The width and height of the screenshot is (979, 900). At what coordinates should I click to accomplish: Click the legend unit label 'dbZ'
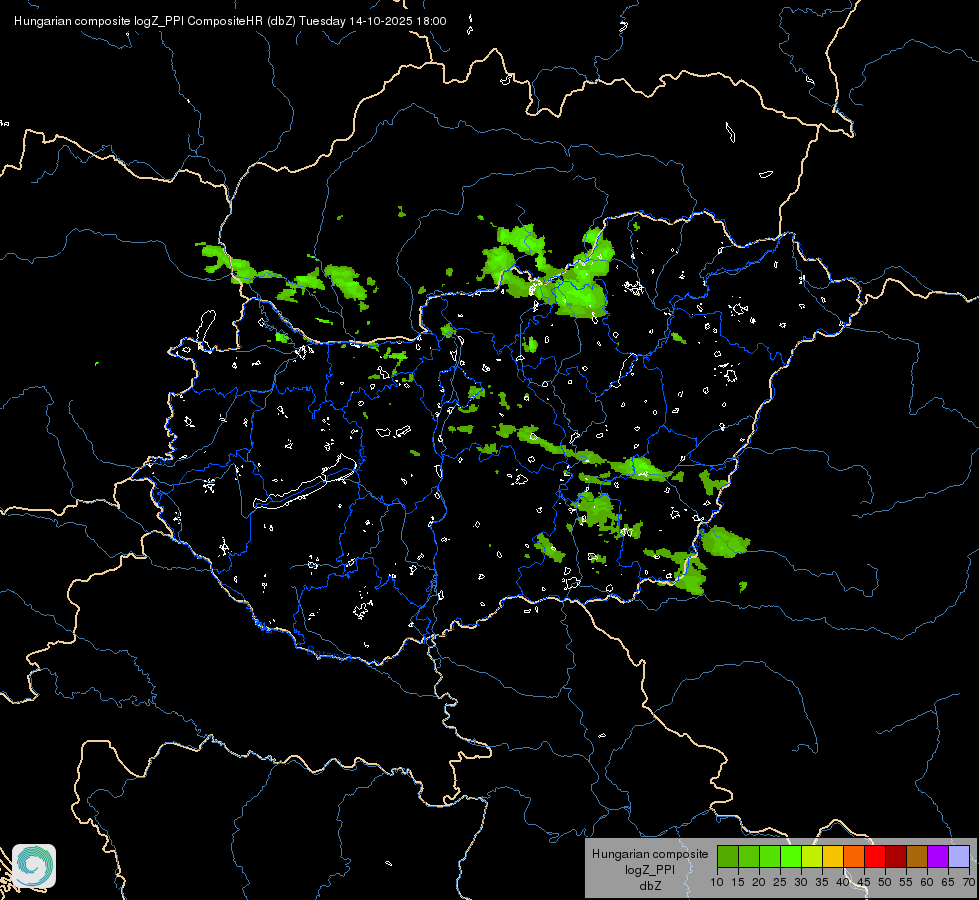(650, 886)
